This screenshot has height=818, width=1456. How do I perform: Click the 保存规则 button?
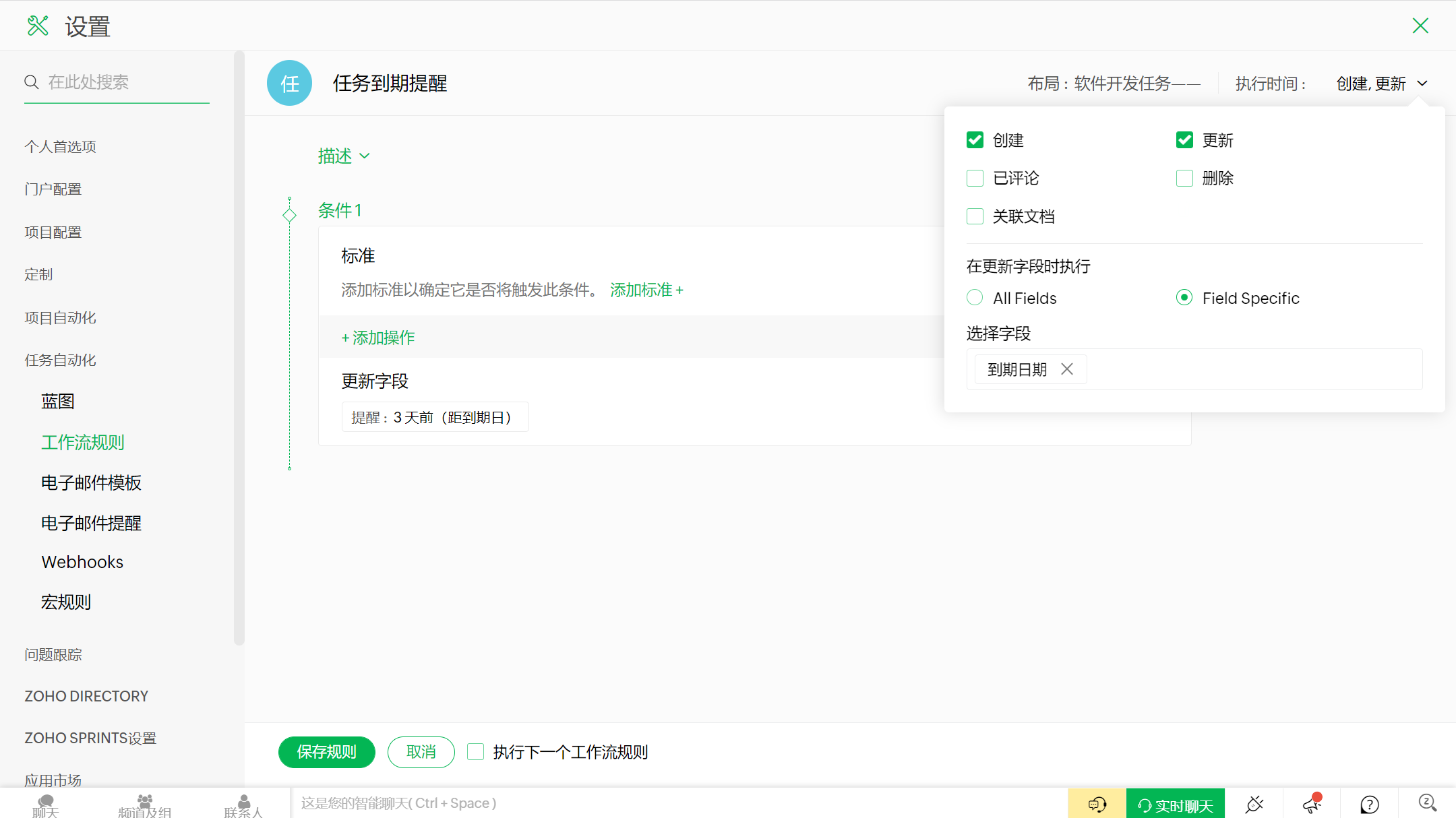[x=326, y=752]
